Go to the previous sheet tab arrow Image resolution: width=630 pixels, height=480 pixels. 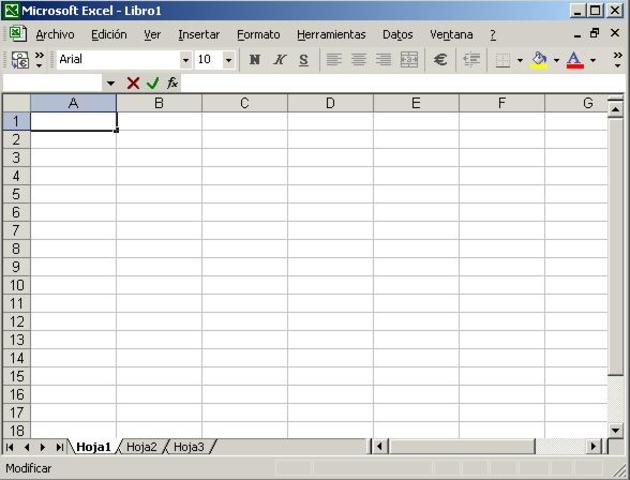point(27,447)
